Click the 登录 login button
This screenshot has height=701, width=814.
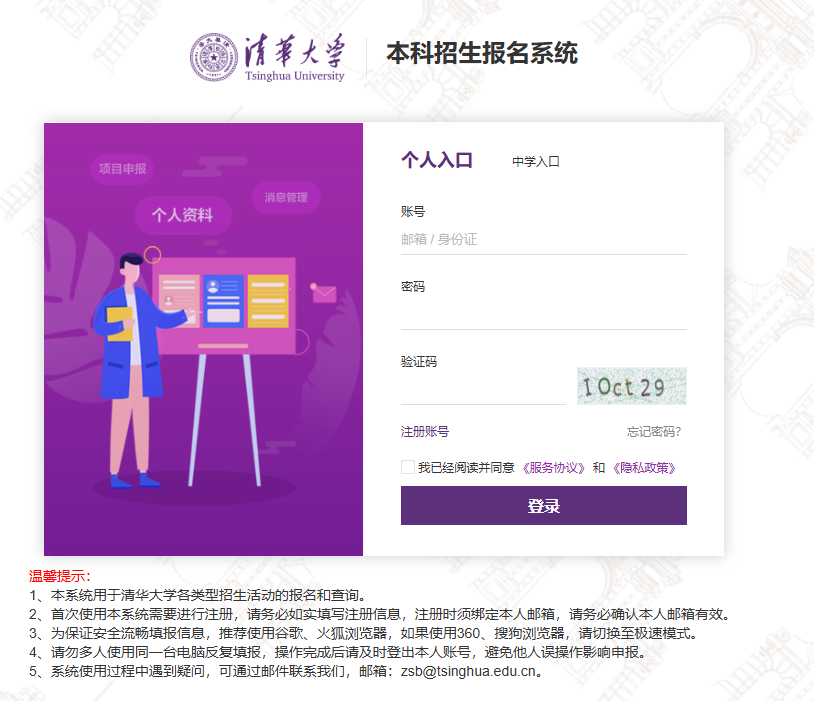point(544,505)
